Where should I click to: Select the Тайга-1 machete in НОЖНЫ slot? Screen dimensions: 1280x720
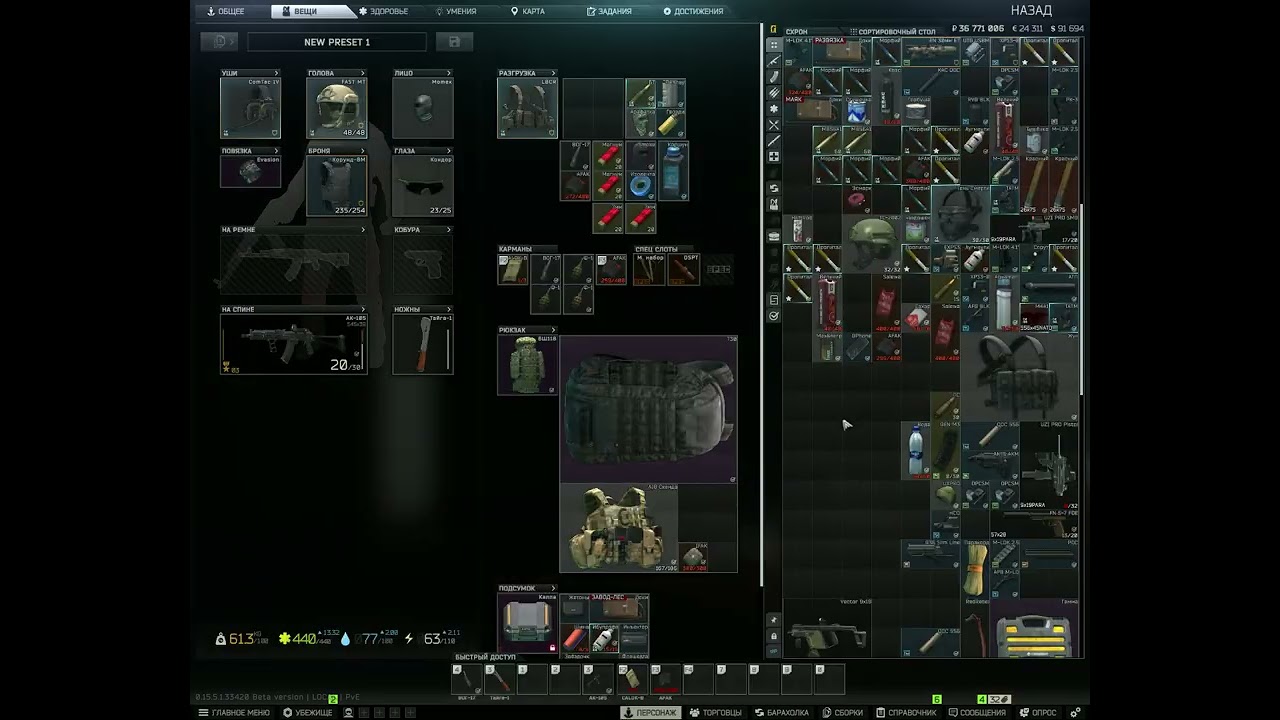(422, 344)
